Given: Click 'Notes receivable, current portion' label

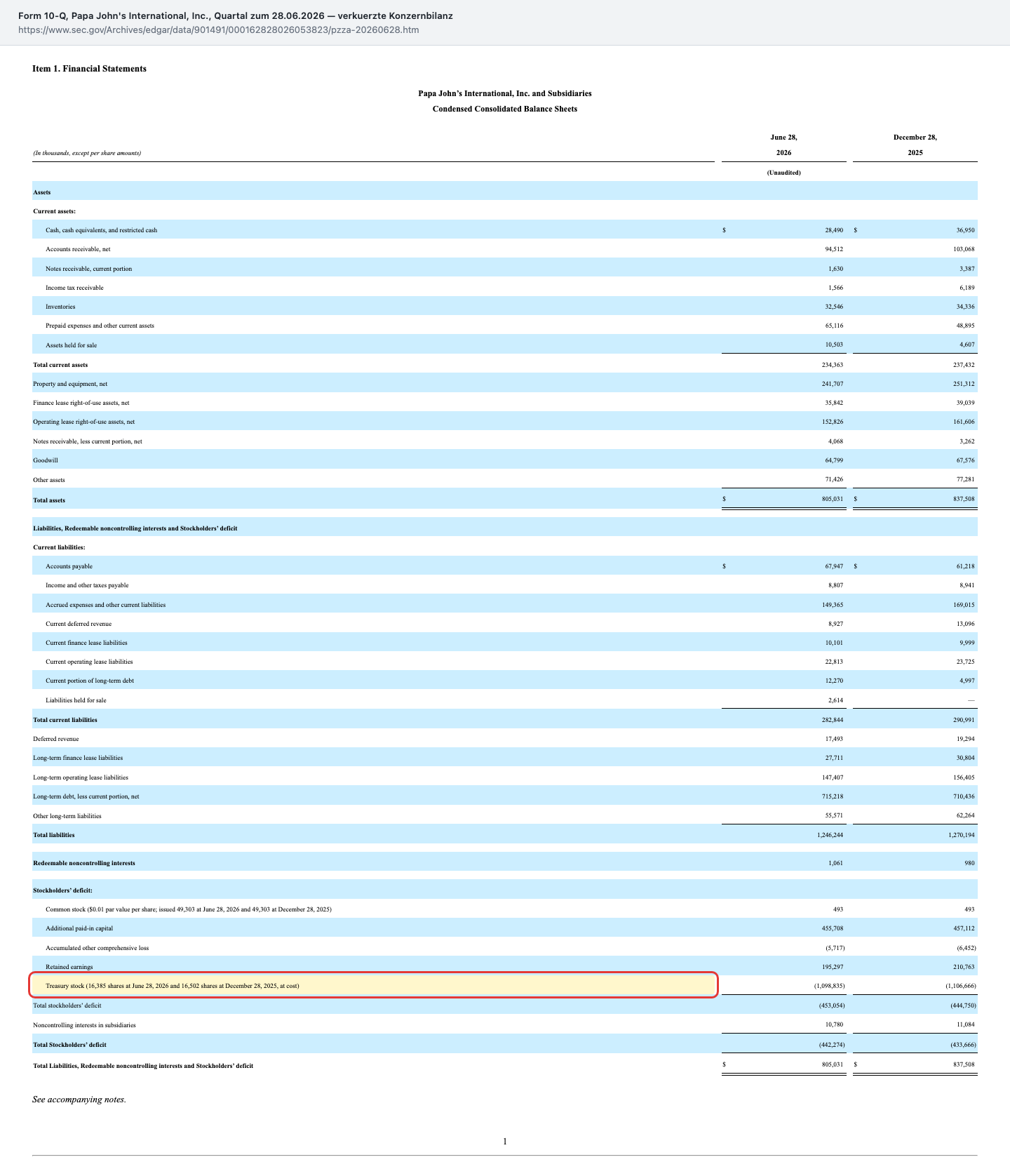Looking at the screenshot, I should tap(89, 269).
